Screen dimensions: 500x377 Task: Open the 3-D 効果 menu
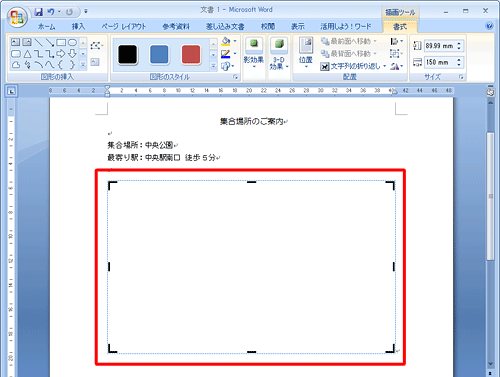(x=279, y=53)
